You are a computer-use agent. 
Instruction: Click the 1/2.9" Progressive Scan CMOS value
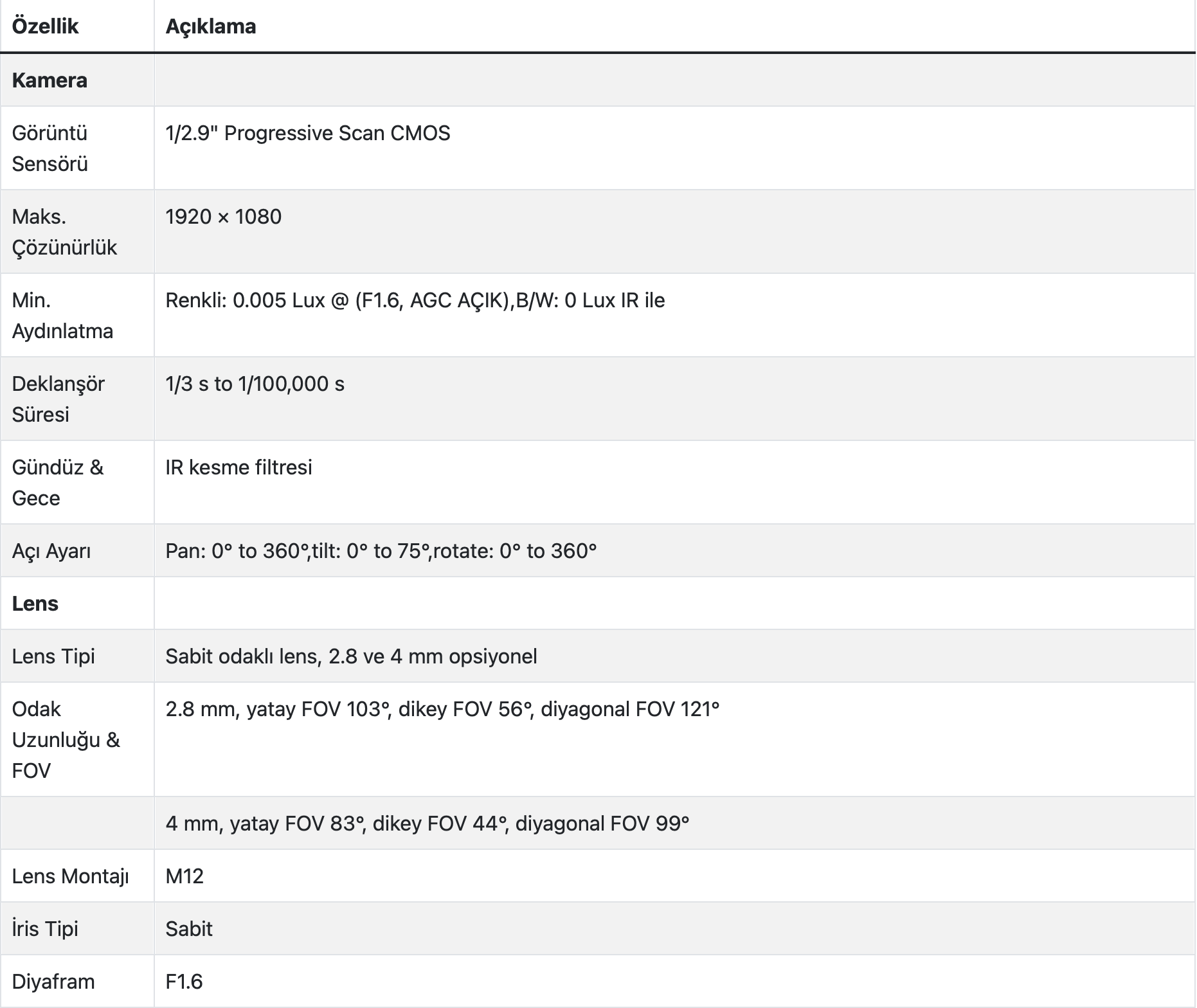click(307, 133)
